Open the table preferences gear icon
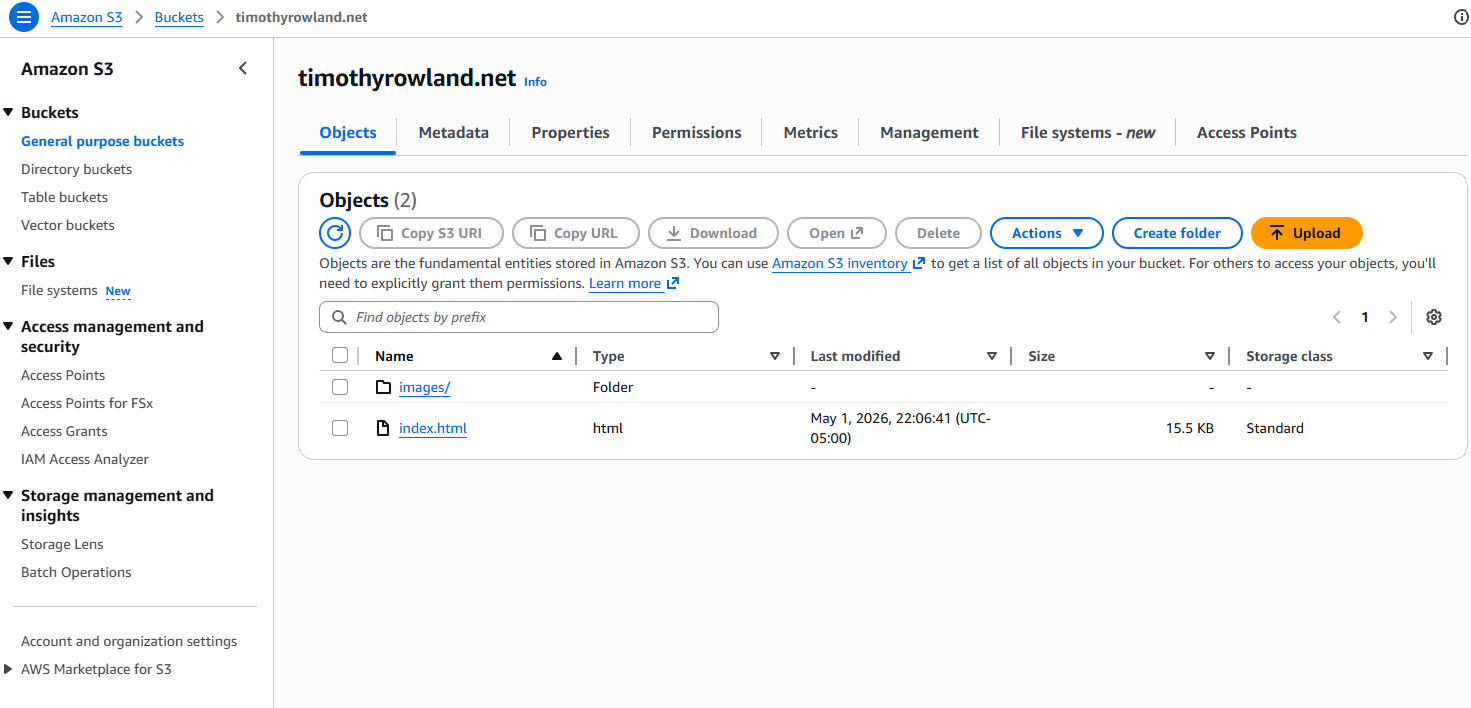 1434,317
